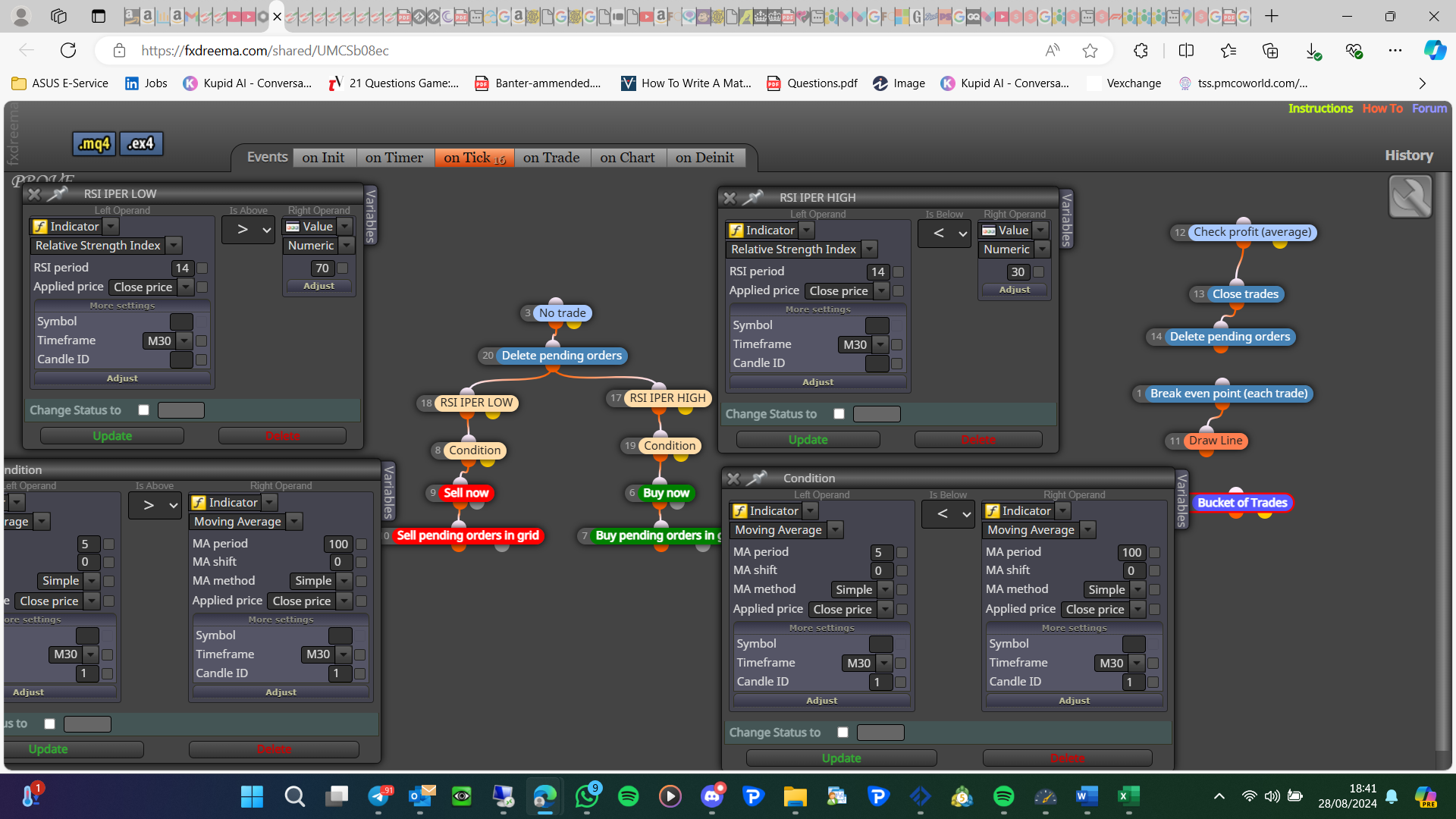The height and width of the screenshot is (819, 1456).
Task: Open the Forum link
Action: coord(1429,108)
